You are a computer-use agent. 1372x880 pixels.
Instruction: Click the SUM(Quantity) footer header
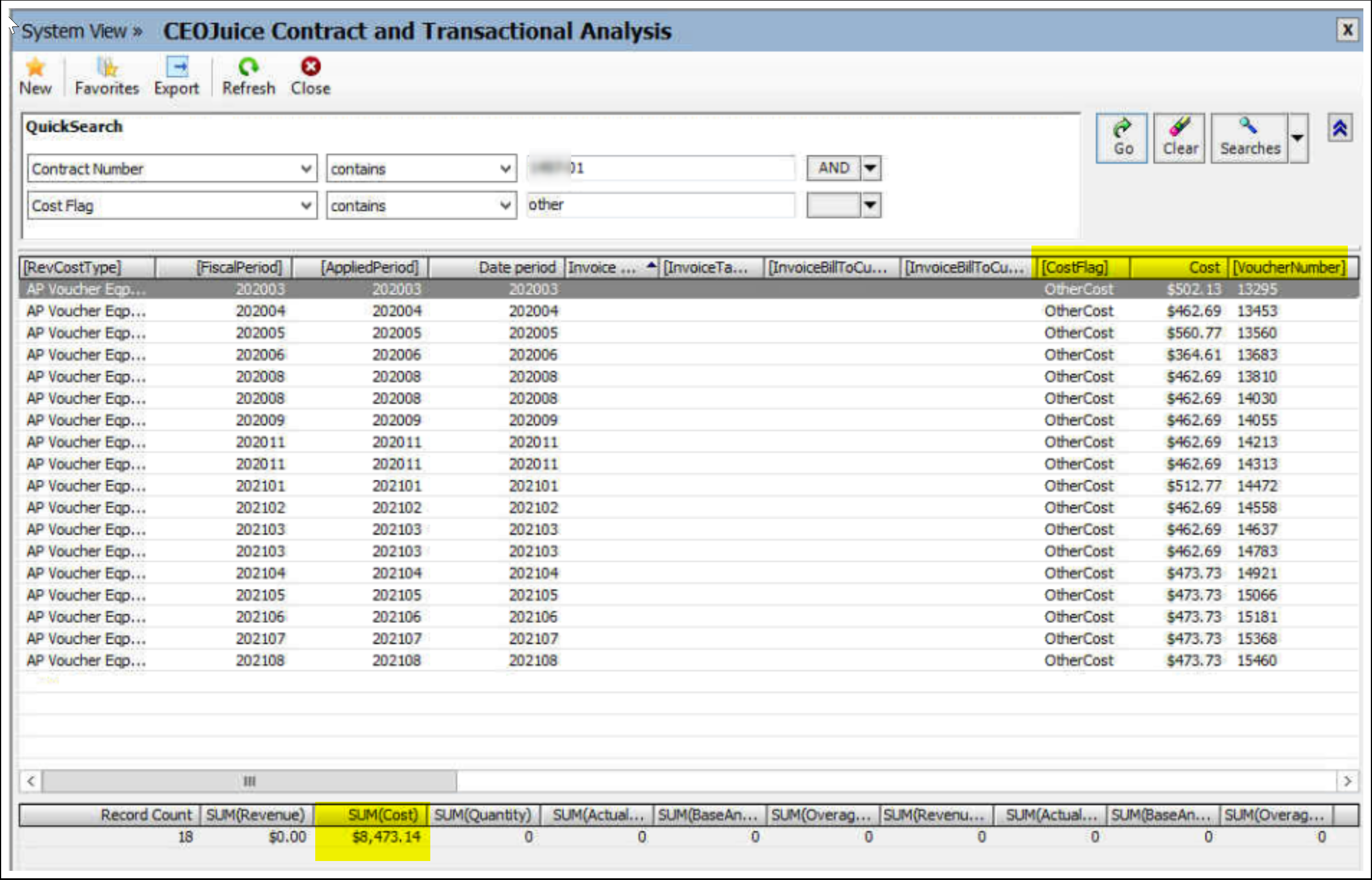483,815
